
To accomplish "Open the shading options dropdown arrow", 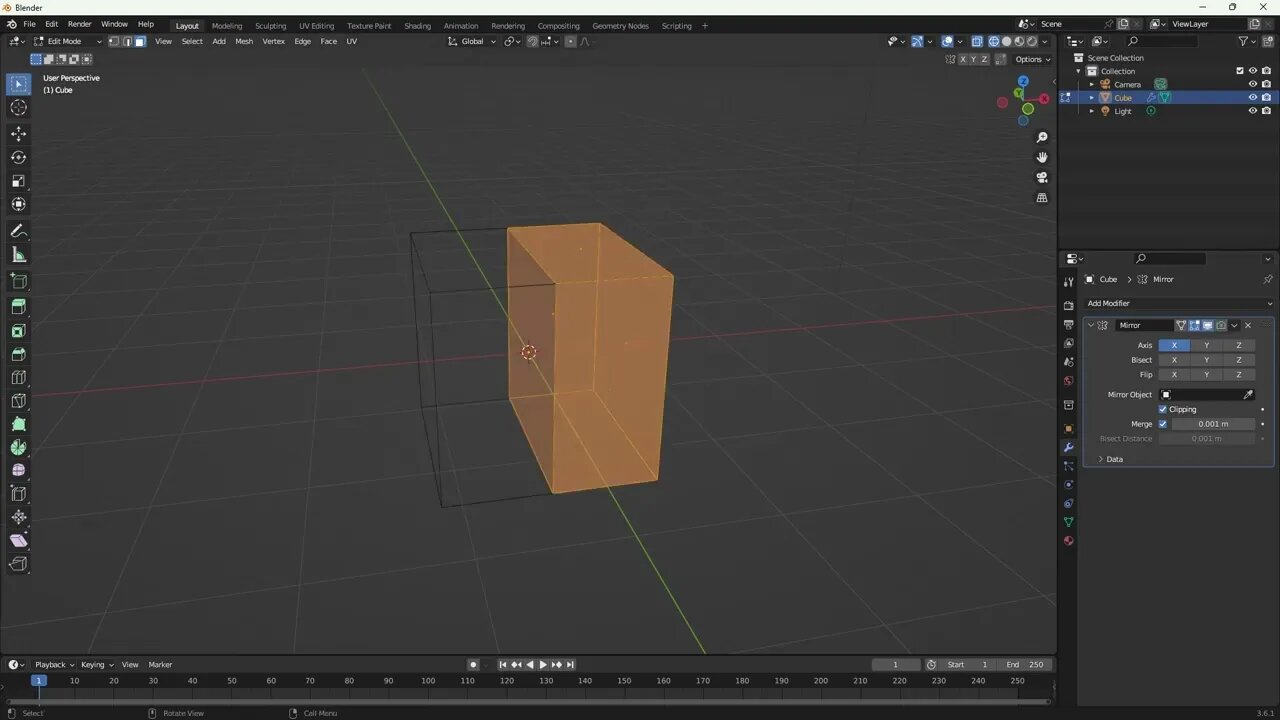I will [x=1046, y=41].
